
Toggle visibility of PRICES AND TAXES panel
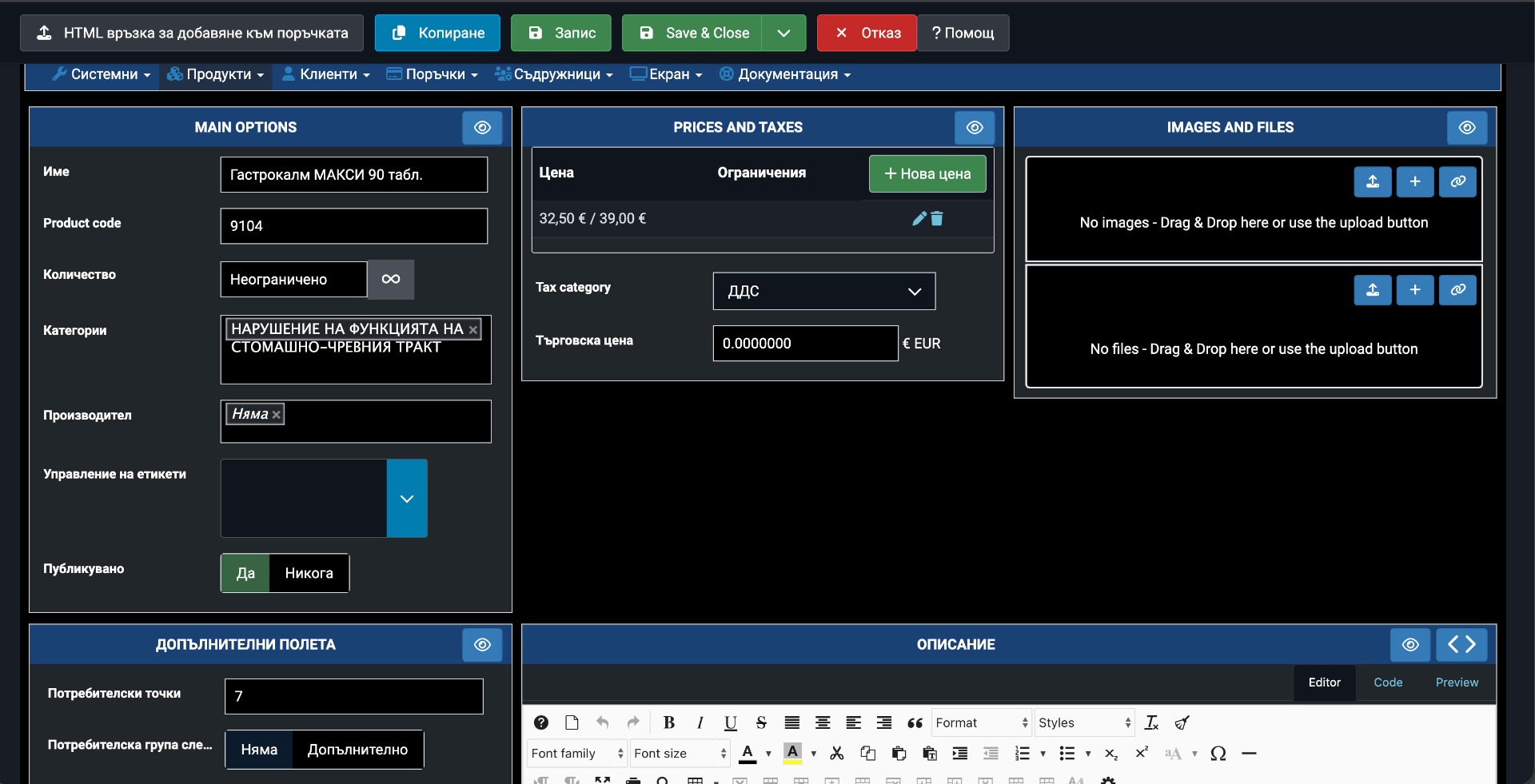tap(974, 128)
